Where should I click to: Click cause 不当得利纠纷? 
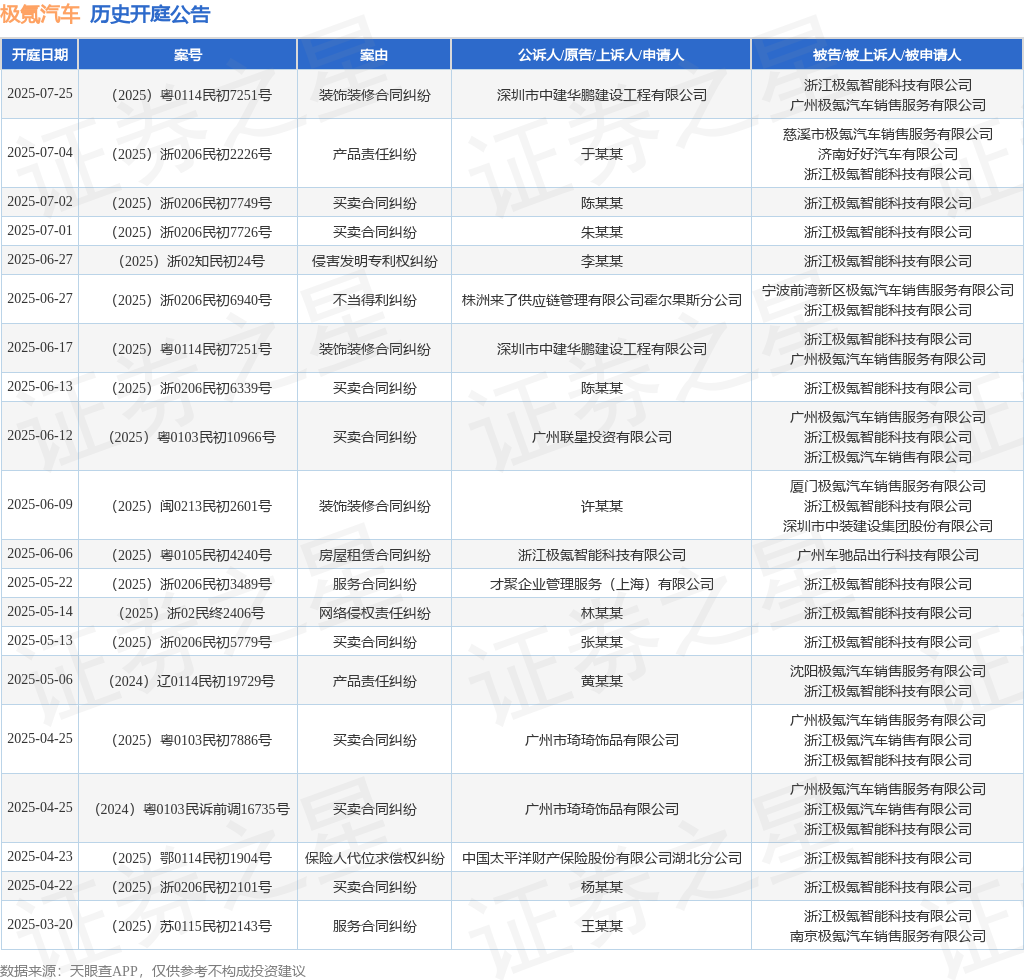coord(374,300)
